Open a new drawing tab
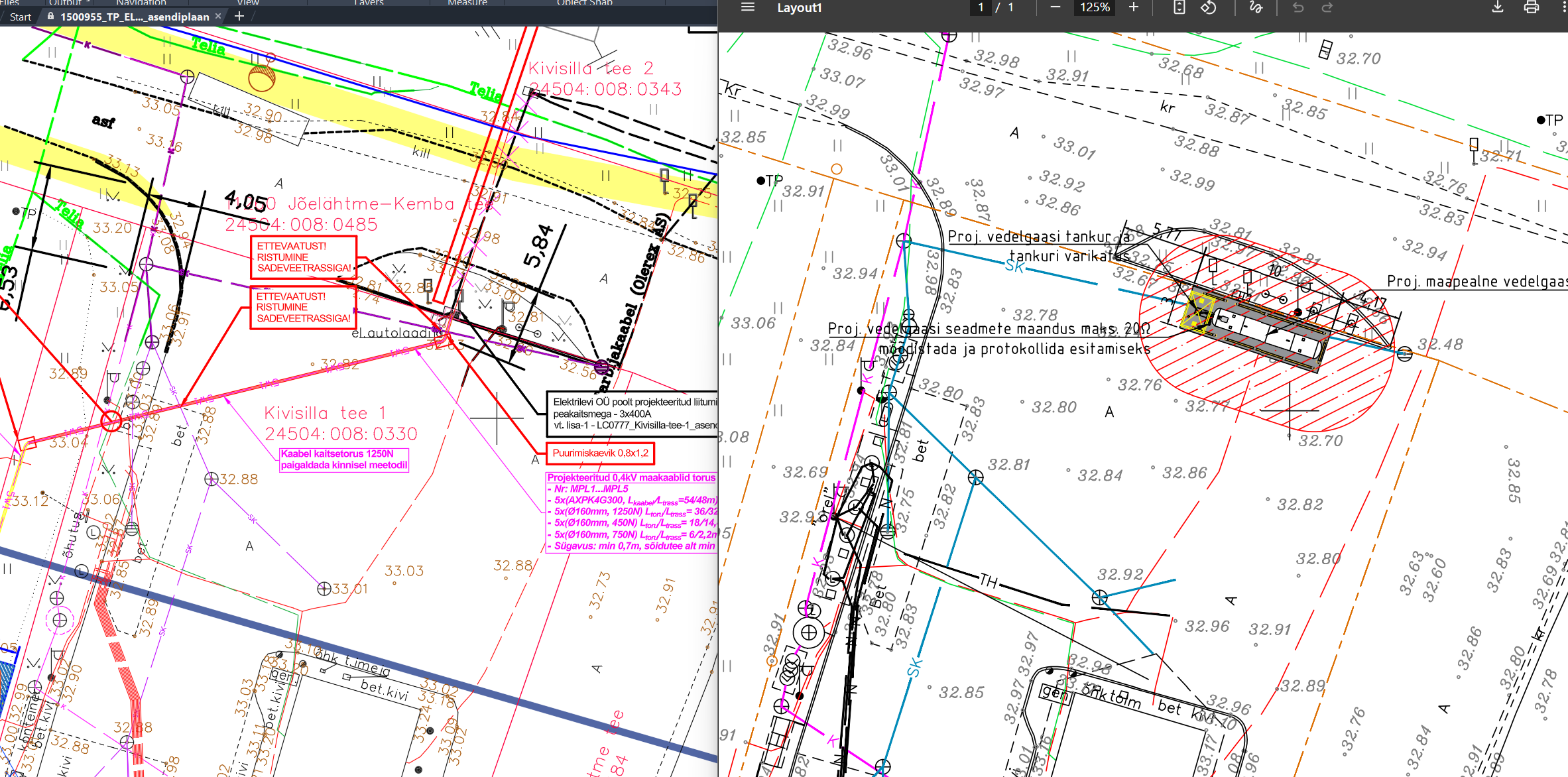 (239, 16)
